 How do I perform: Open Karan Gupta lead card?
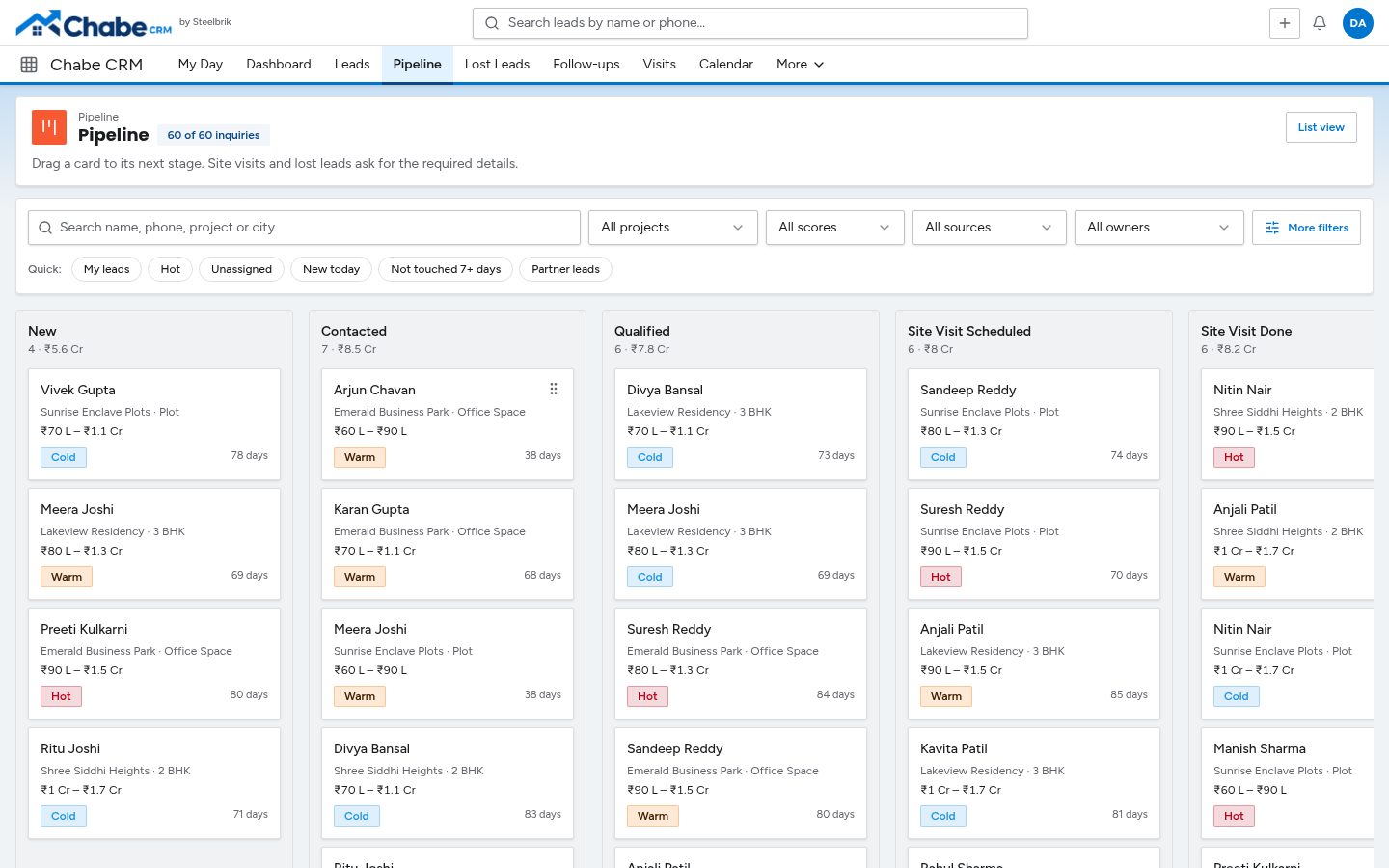point(448,544)
